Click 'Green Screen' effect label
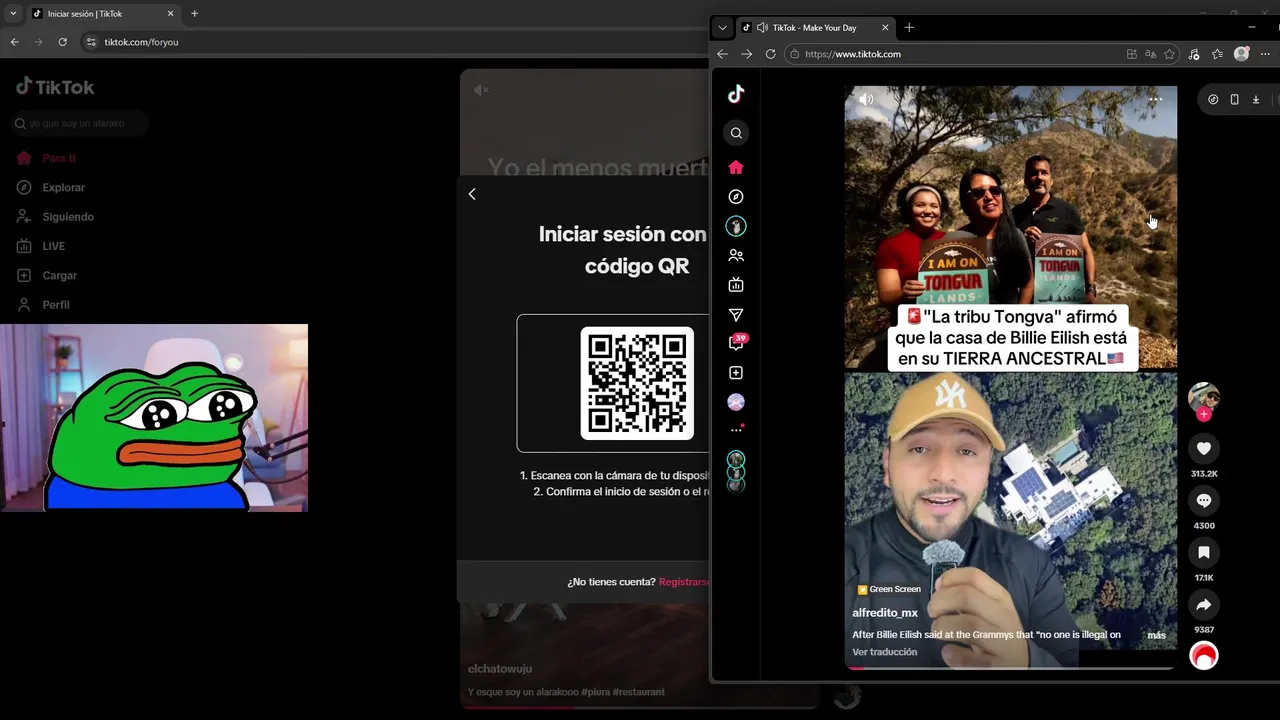Image resolution: width=1280 pixels, height=720 pixels. pyautogui.click(x=889, y=589)
